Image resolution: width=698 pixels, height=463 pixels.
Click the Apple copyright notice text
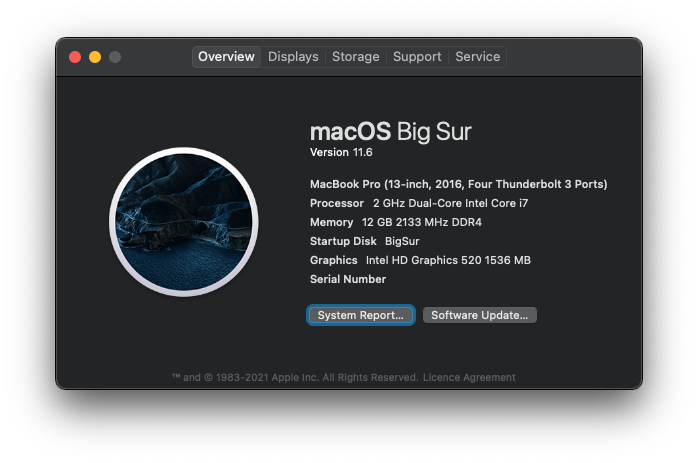click(x=295, y=378)
